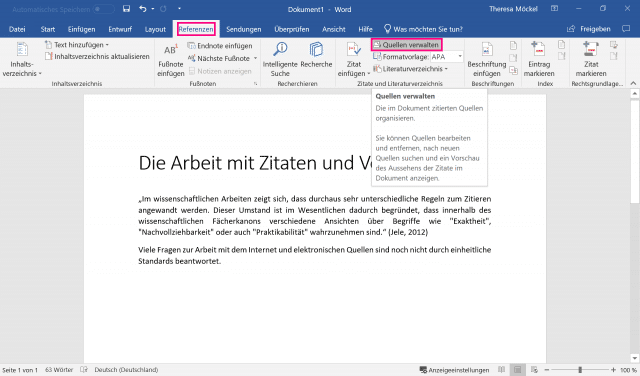This screenshot has width=640, height=376.
Task: Click the vertical scrollbar up arrow
Action: tap(634, 94)
